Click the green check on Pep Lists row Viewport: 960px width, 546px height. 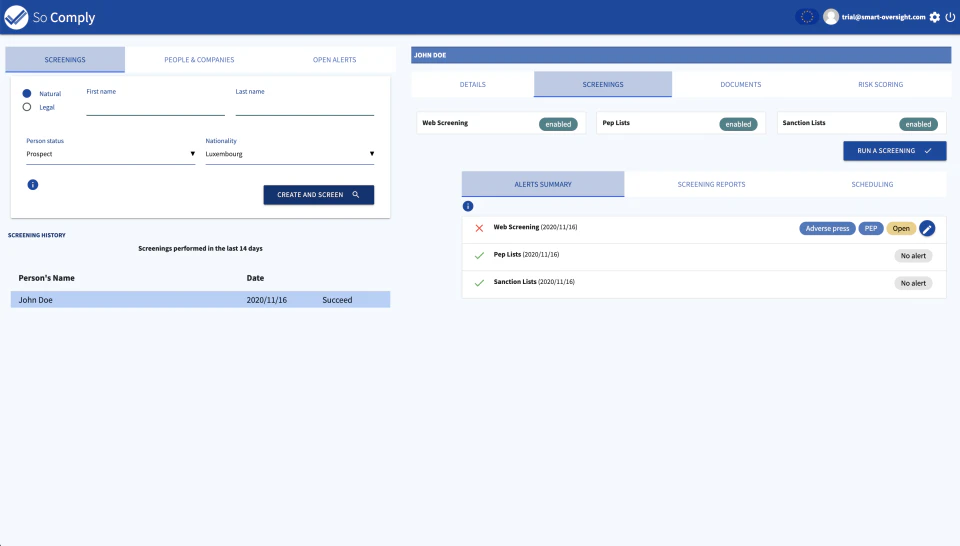479,255
